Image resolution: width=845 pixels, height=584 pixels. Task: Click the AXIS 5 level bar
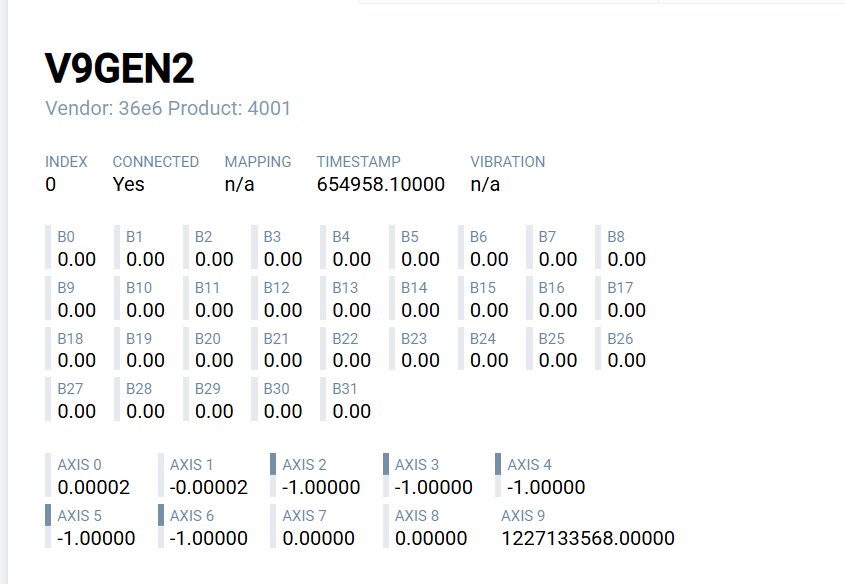pos(49,515)
